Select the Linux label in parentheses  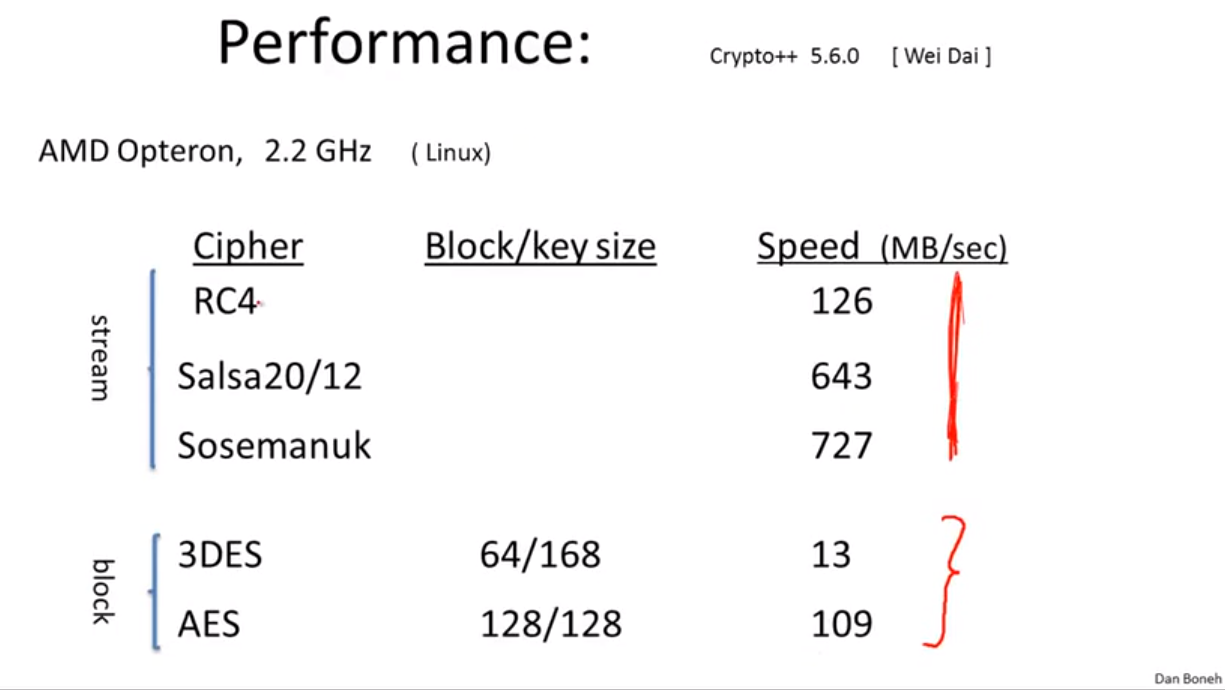click(450, 154)
